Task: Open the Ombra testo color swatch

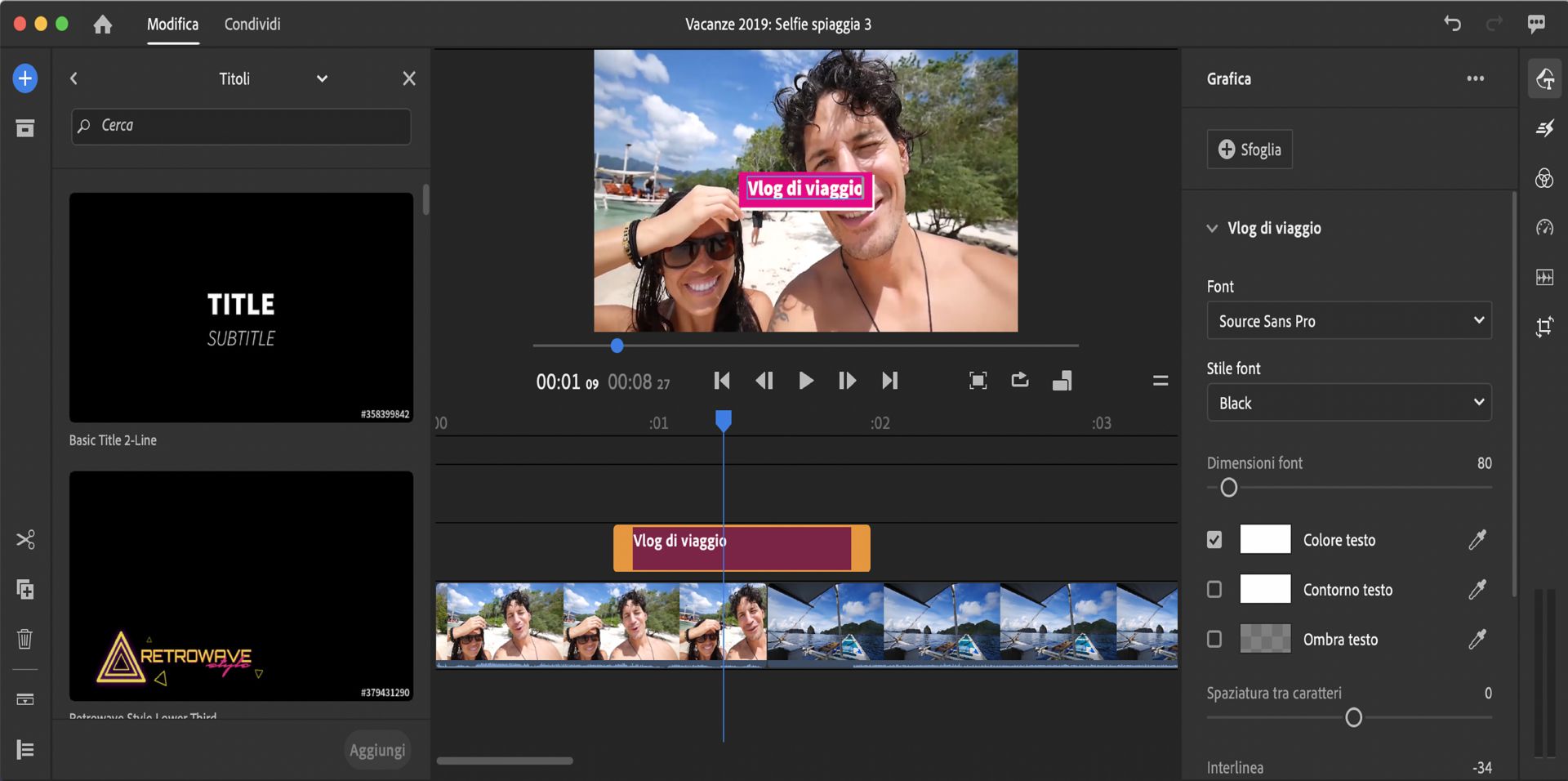Action: [x=1265, y=639]
